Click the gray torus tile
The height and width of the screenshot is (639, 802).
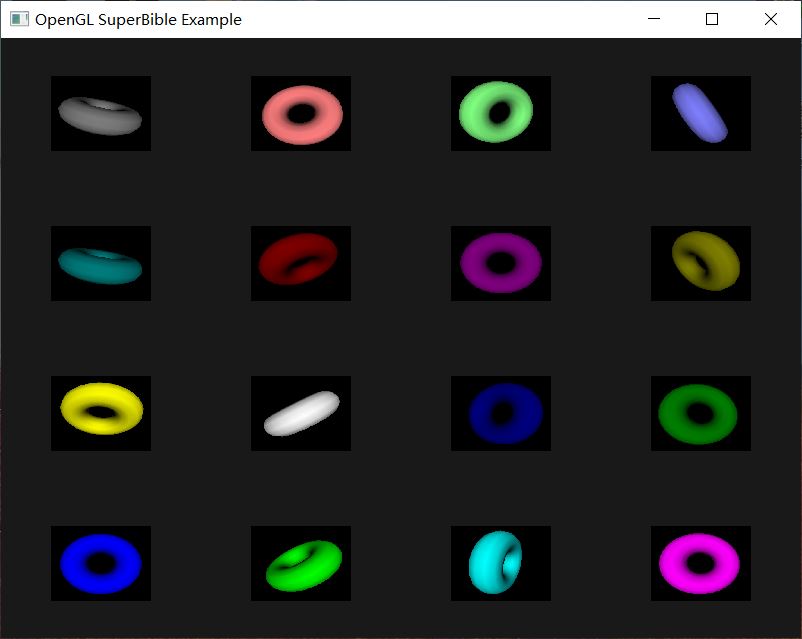coord(101,114)
